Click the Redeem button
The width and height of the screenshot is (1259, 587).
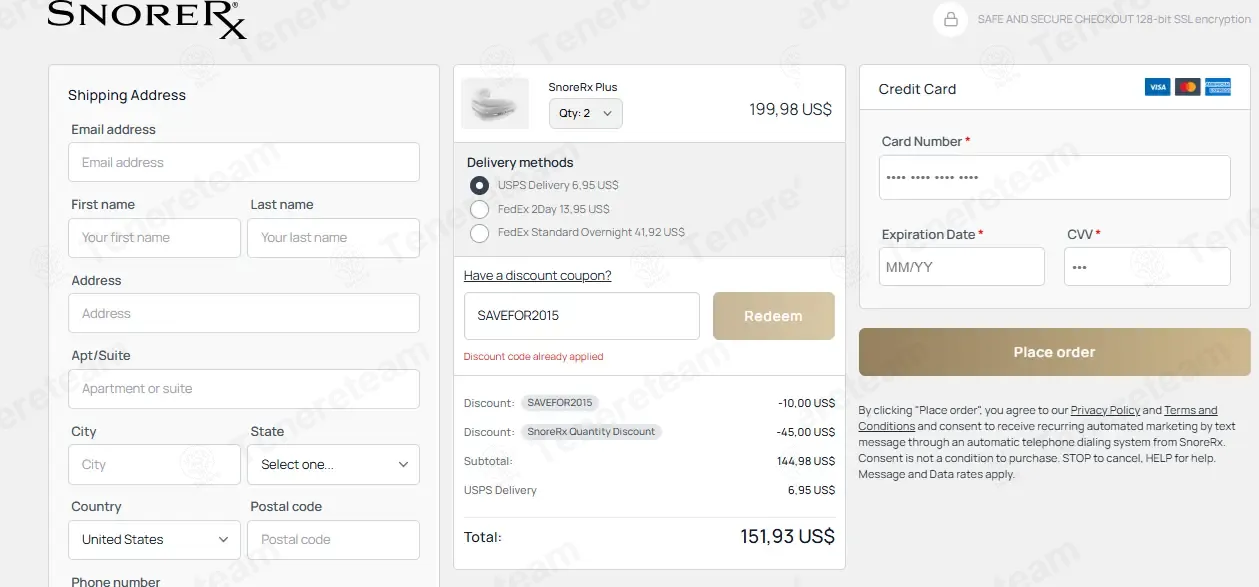click(x=773, y=316)
